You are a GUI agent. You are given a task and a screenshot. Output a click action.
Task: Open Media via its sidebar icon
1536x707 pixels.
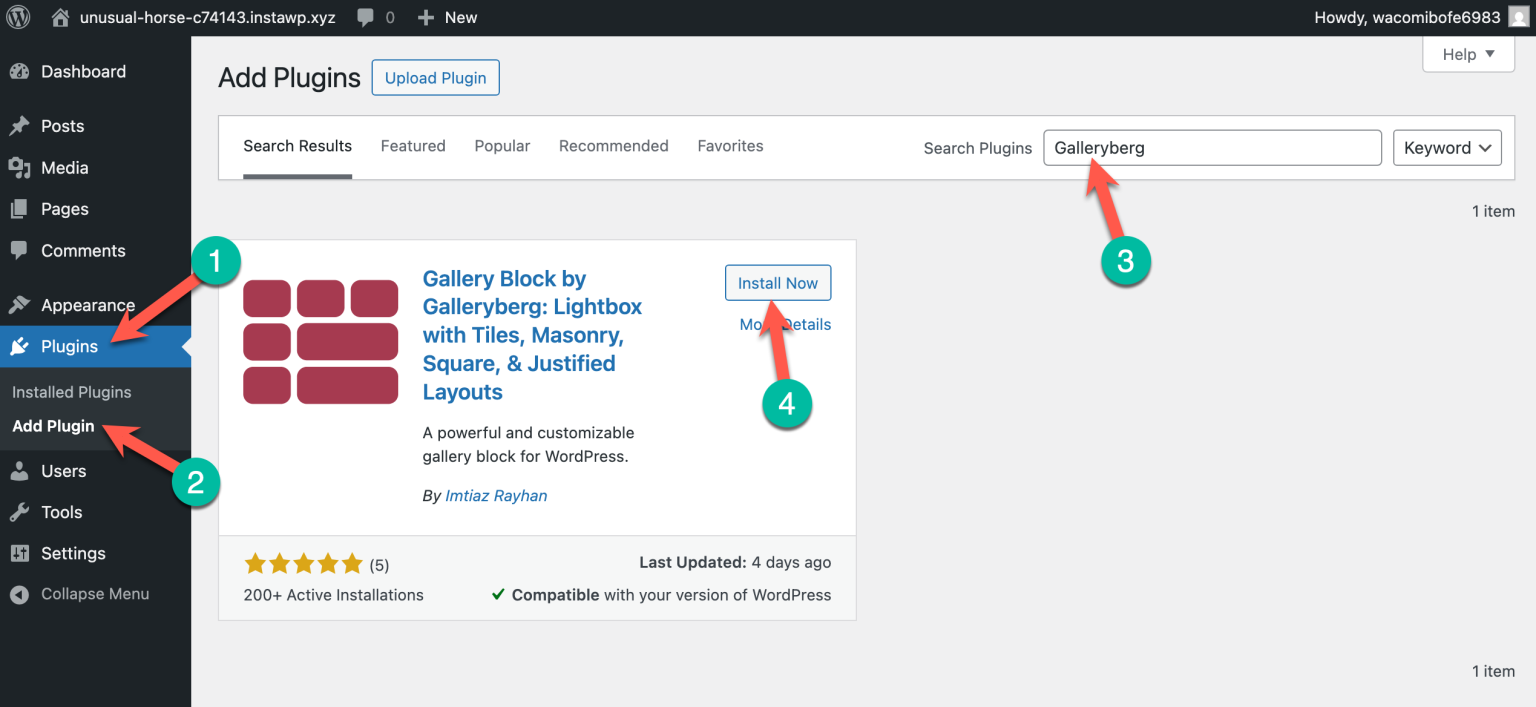click(x=19, y=168)
